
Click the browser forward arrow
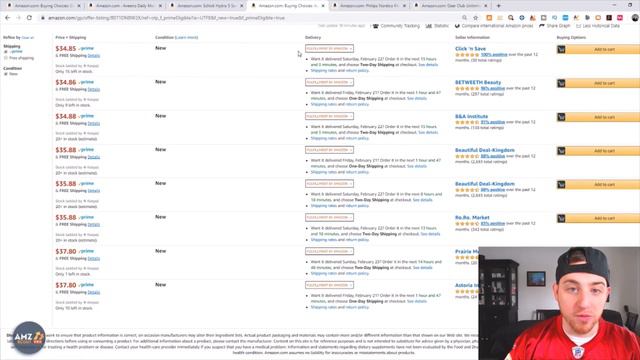click(18, 18)
